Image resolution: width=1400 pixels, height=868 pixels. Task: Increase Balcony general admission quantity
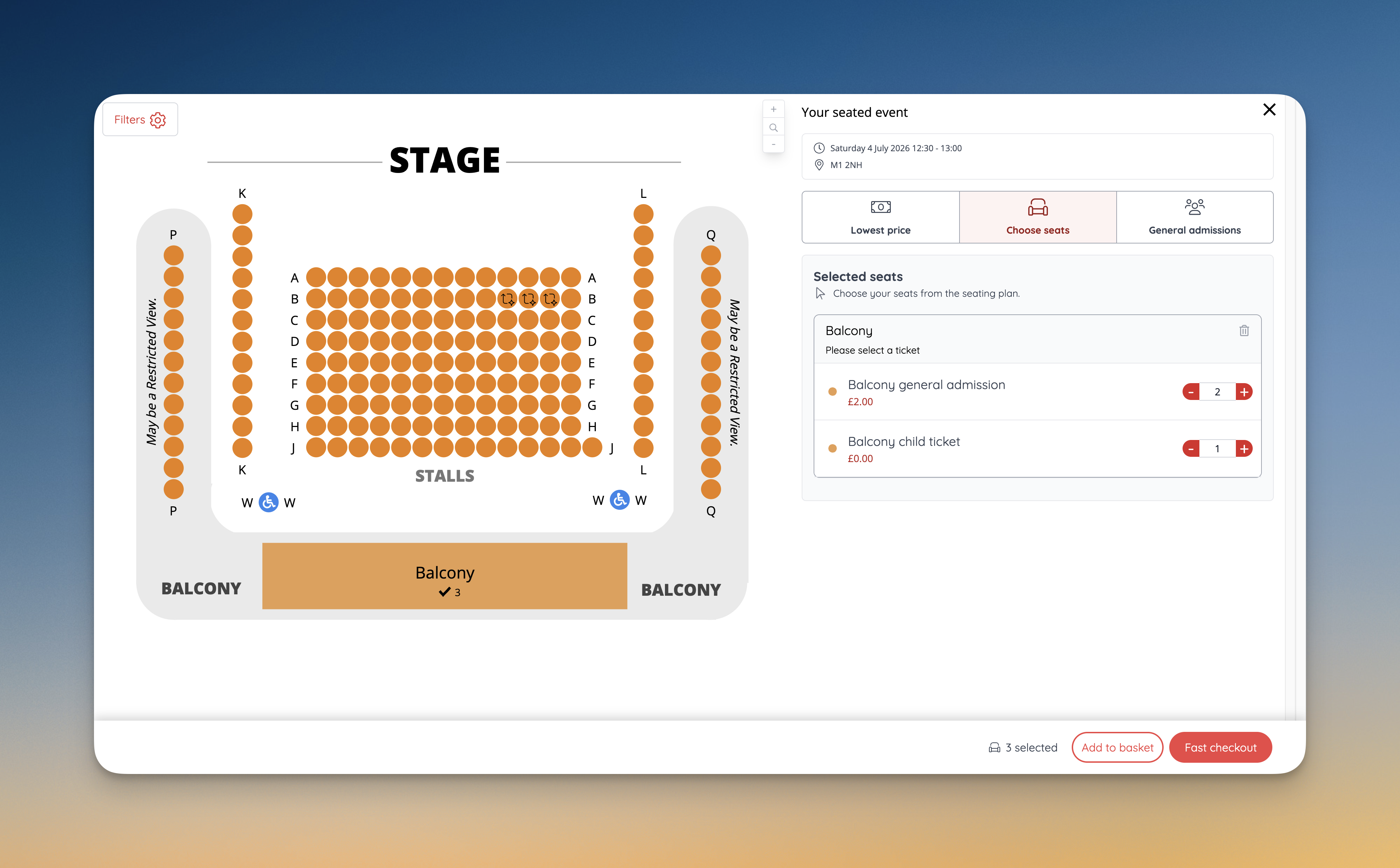[1243, 392]
